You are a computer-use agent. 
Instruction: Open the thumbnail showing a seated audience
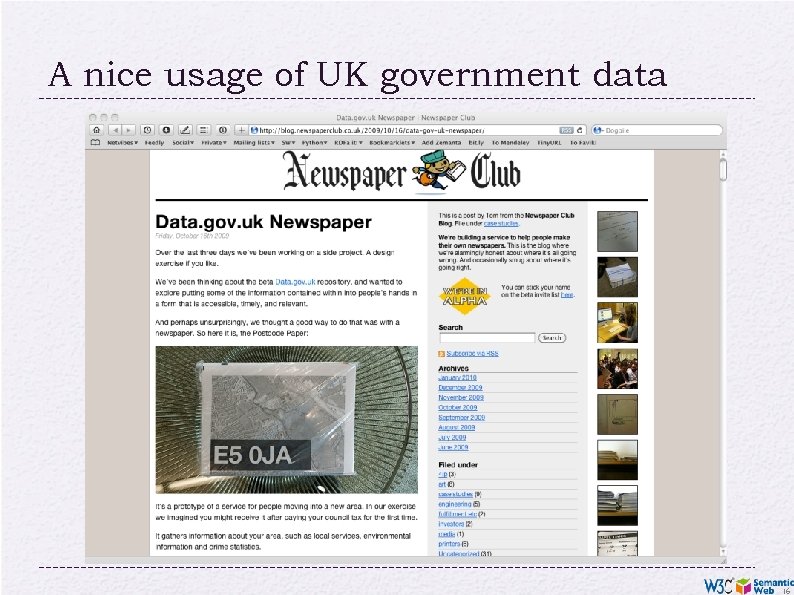617,369
